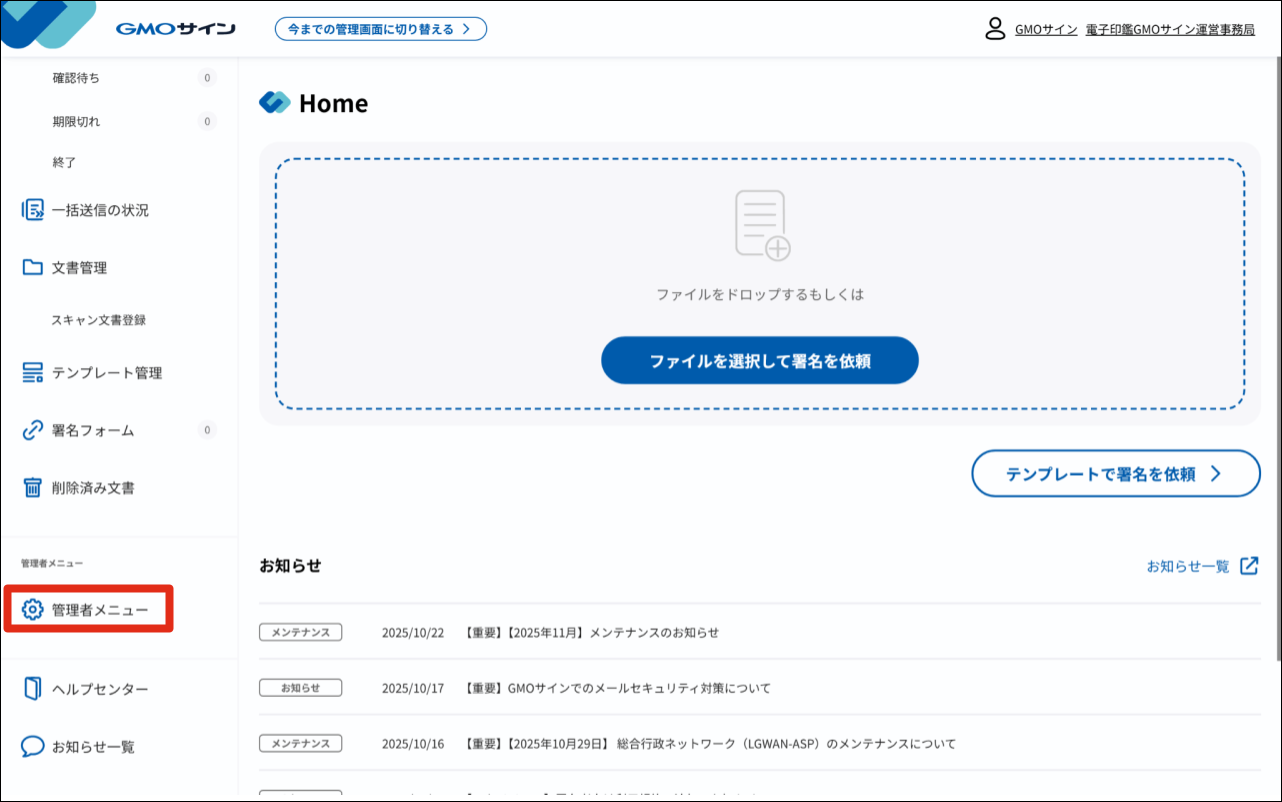
Task: Click the file upload document icon
Action: [762, 226]
